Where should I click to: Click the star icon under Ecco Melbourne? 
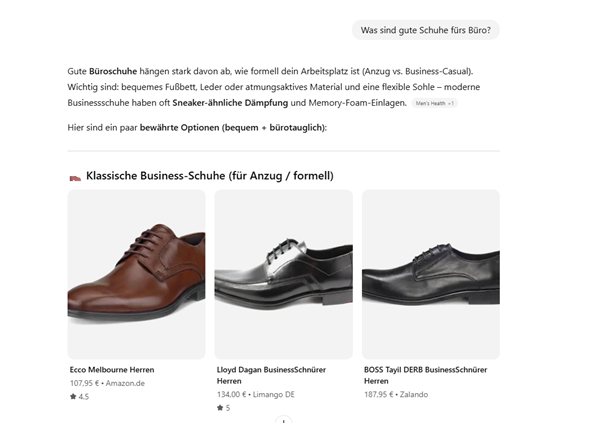73,397
